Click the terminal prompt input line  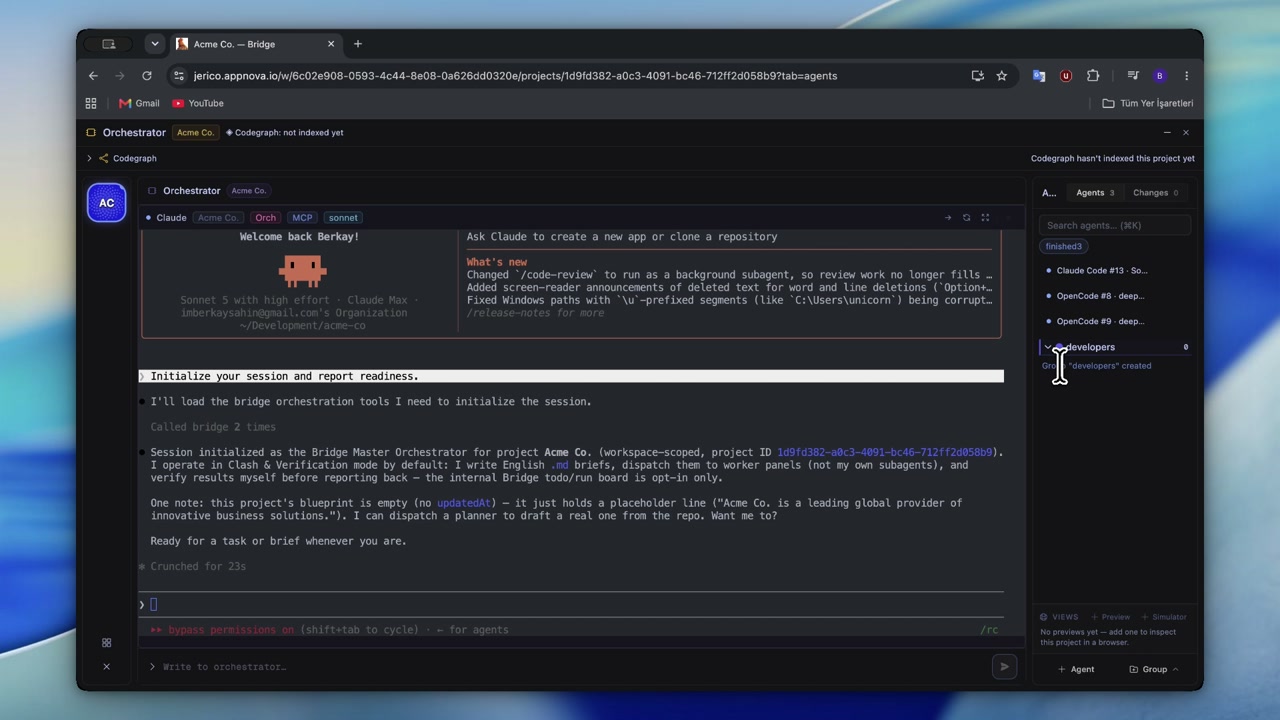click(x=572, y=604)
